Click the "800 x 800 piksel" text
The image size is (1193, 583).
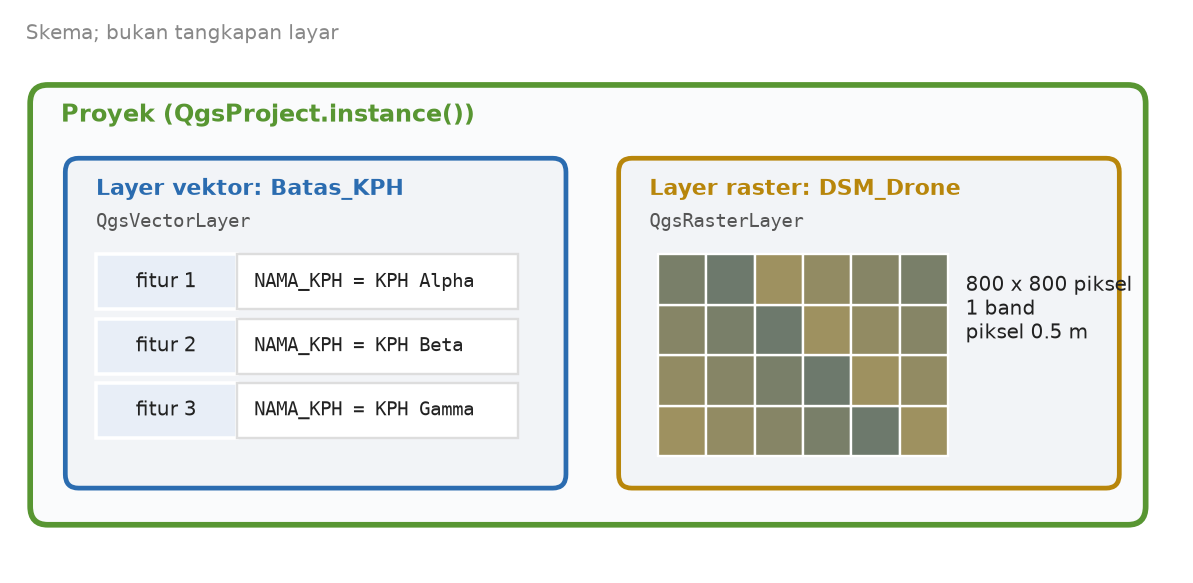click(x=1048, y=285)
